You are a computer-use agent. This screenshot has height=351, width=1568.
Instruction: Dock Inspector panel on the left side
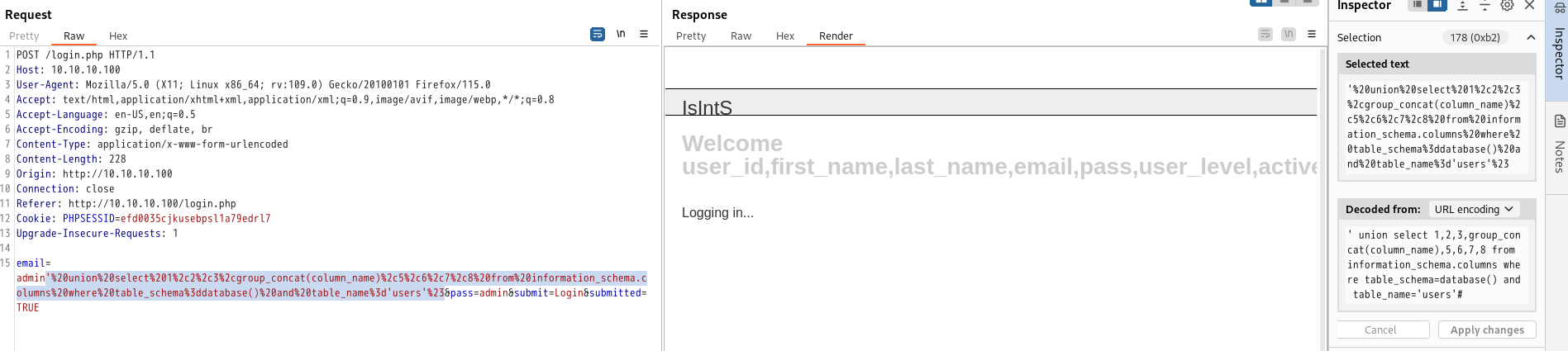pos(1418,5)
